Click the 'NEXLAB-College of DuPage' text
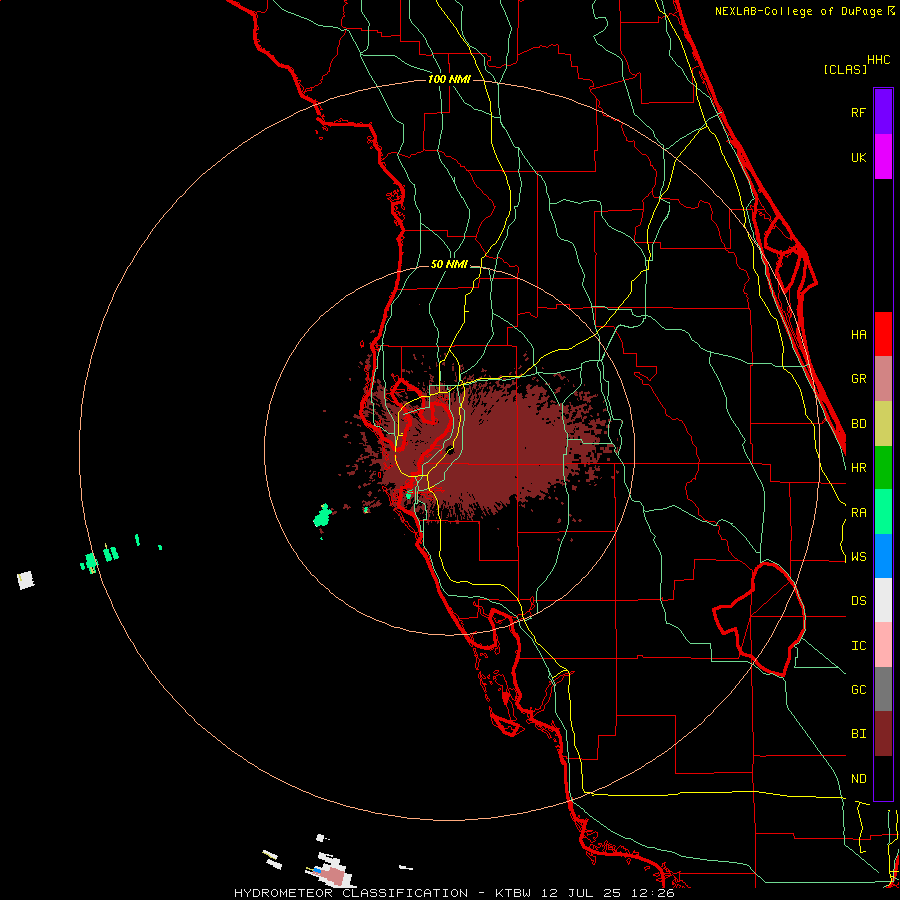 [798, 11]
